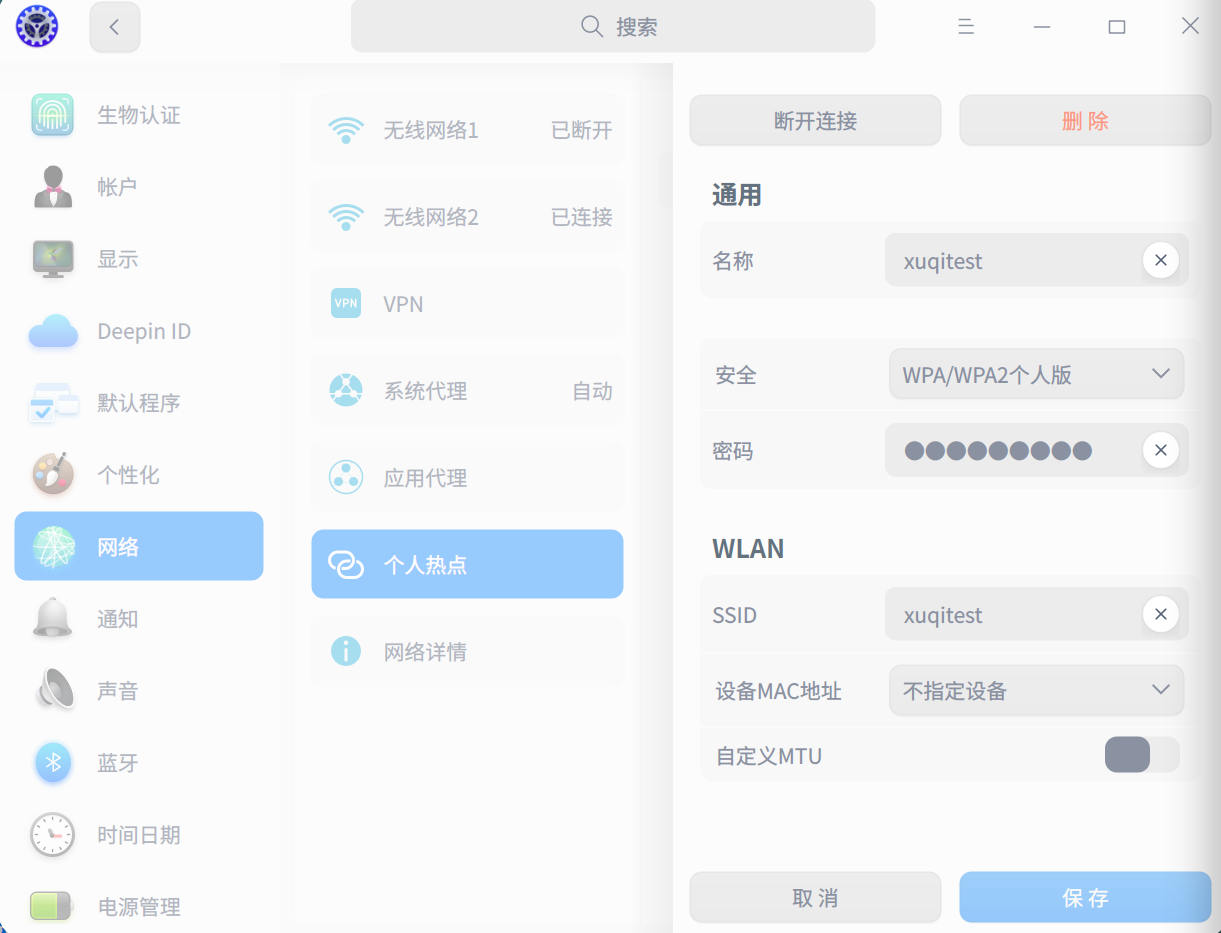Open 个性化 settings

(x=139, y=475)
